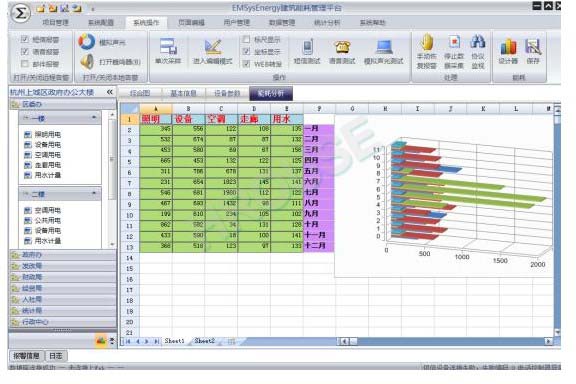Click the telephone 语音测试 icon
The height and width of the screenshot is (384, 576).
pos(342,47)
